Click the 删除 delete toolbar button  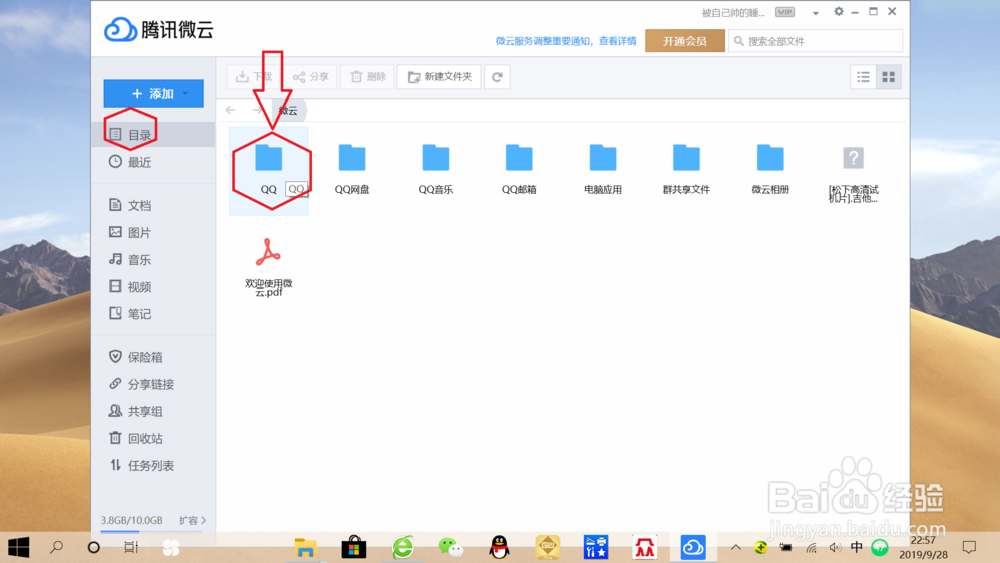click(x=367, y=77)
